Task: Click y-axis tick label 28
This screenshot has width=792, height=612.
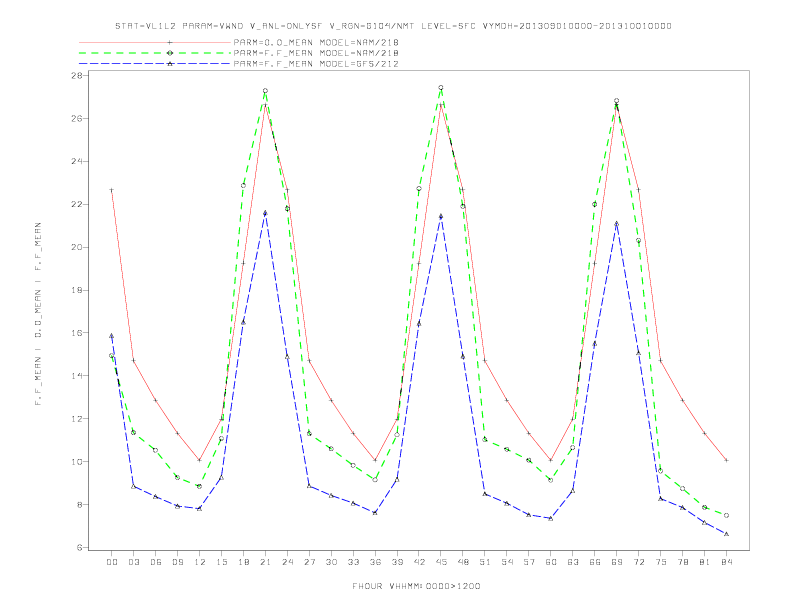Action: (78, 75)
